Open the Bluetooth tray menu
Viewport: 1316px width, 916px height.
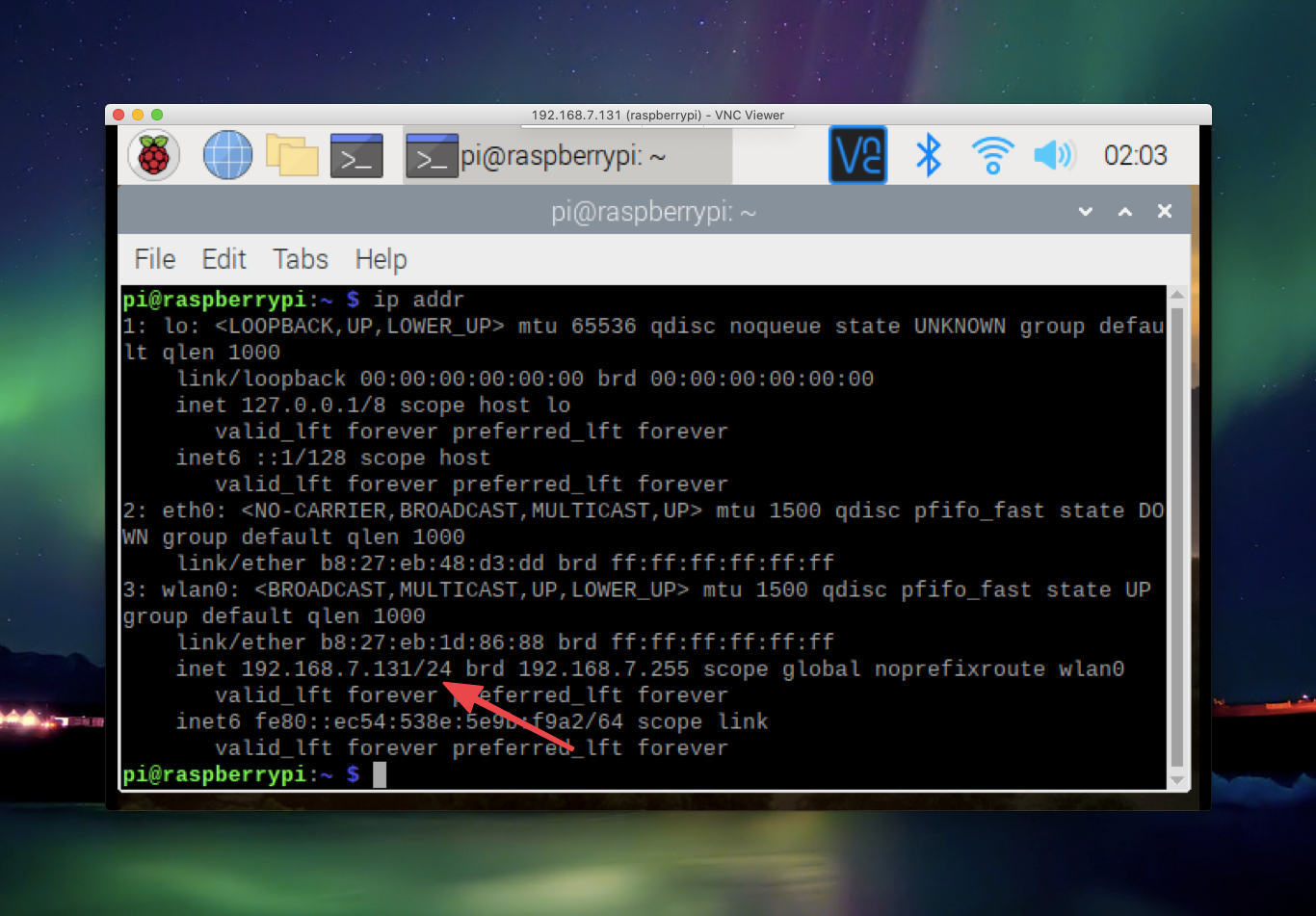pyautogui.click(x=928, y=155)
